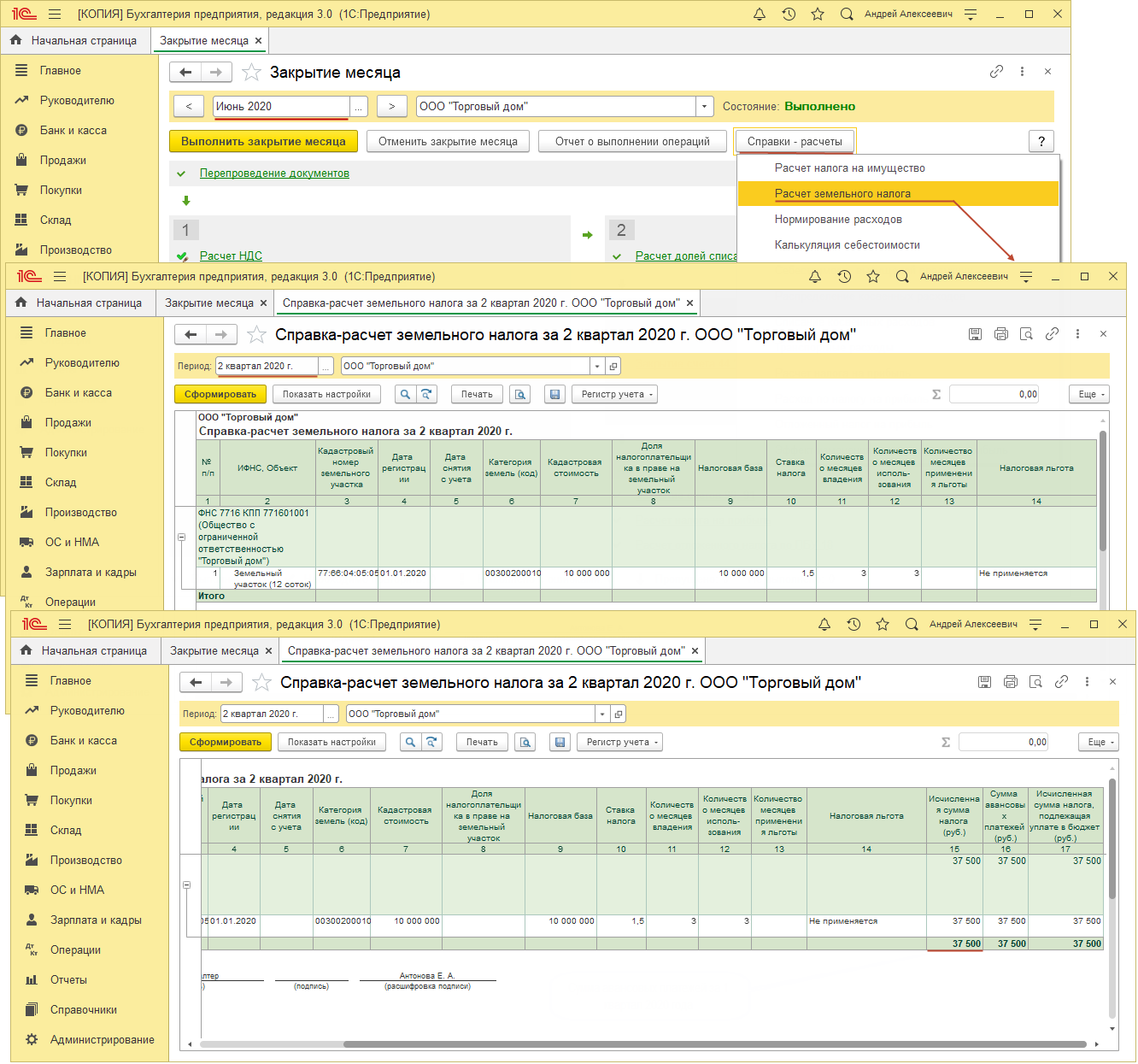Click the Выполнить закрытие месяца button
The image size is (1138, 1064).
263,142
